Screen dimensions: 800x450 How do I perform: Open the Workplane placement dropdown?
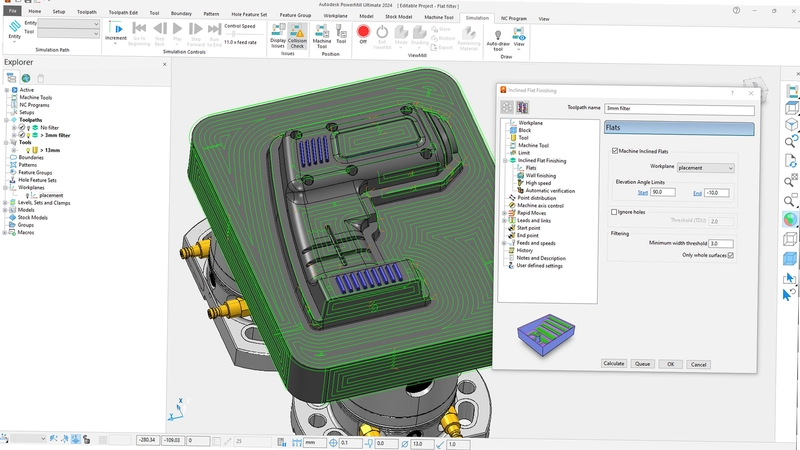click(x=706, y=168)
